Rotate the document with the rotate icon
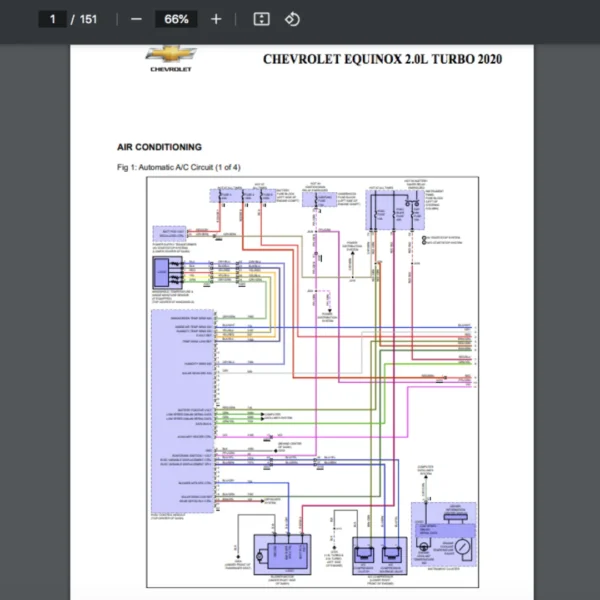600x600 pixels. coord(292,19)
